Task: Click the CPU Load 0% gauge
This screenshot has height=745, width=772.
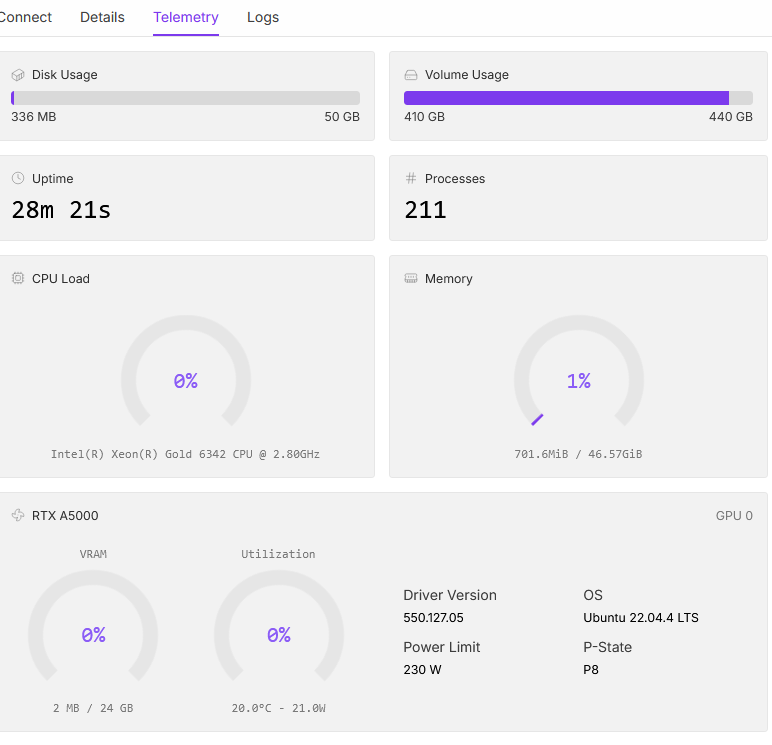Action: click(x=186, y=370)
